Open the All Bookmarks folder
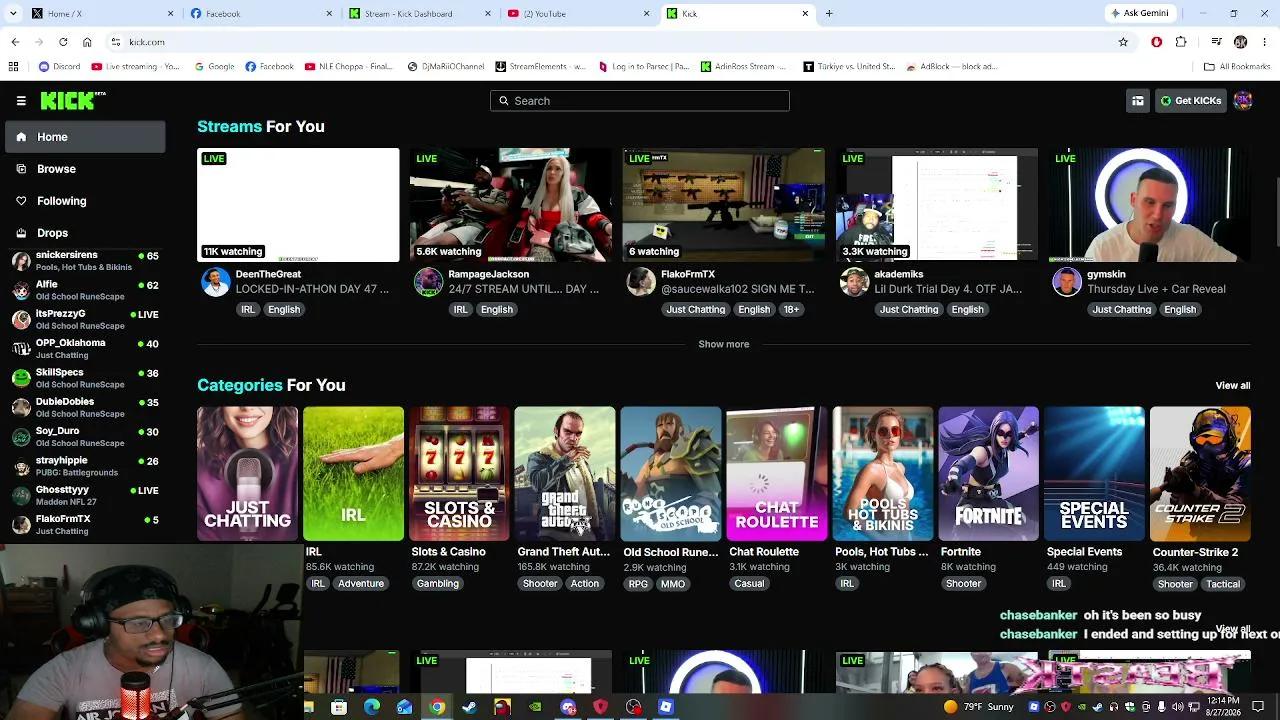 click(1237, 67)
